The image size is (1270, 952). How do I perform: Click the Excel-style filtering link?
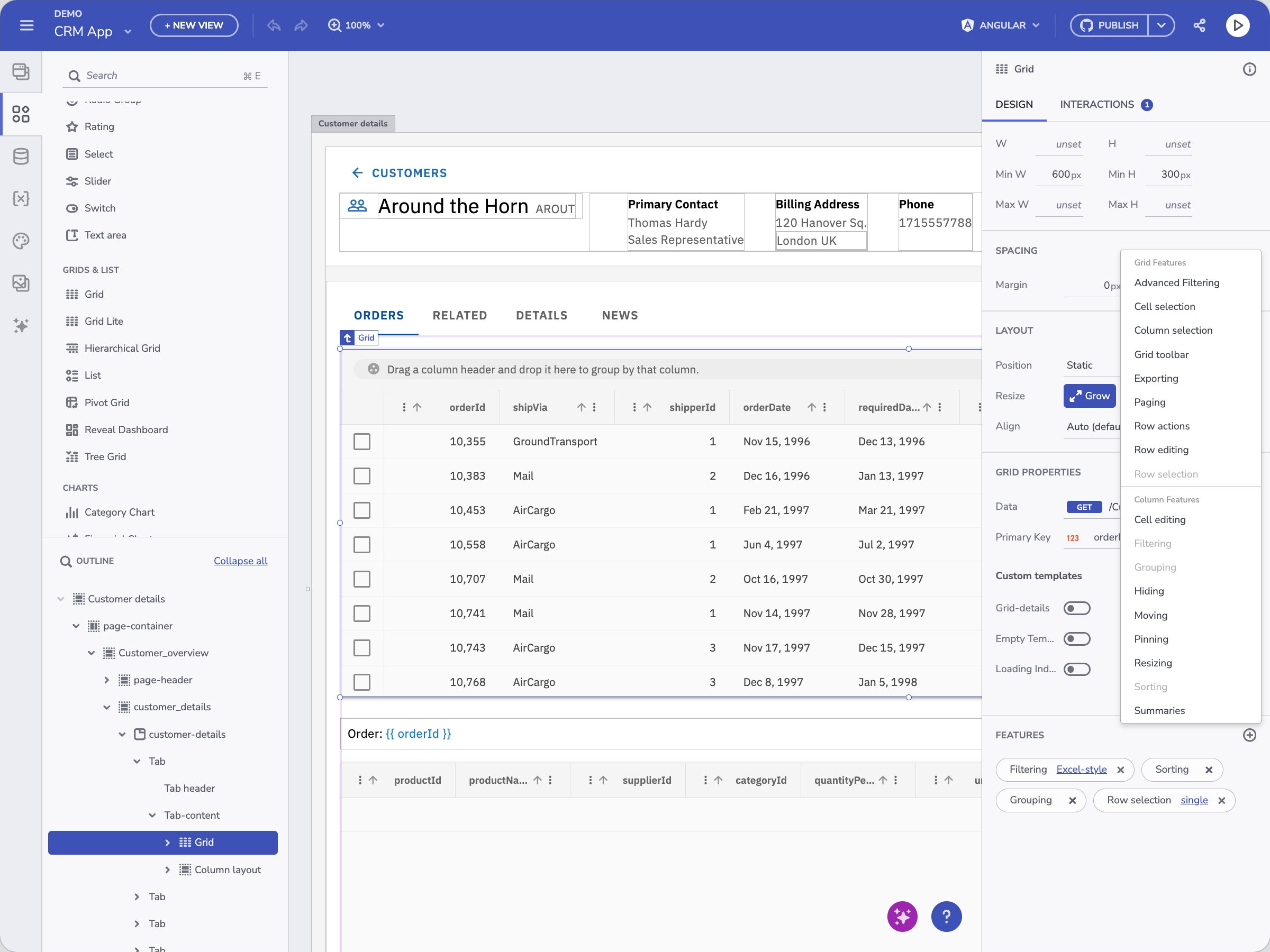pos(1081,770)
